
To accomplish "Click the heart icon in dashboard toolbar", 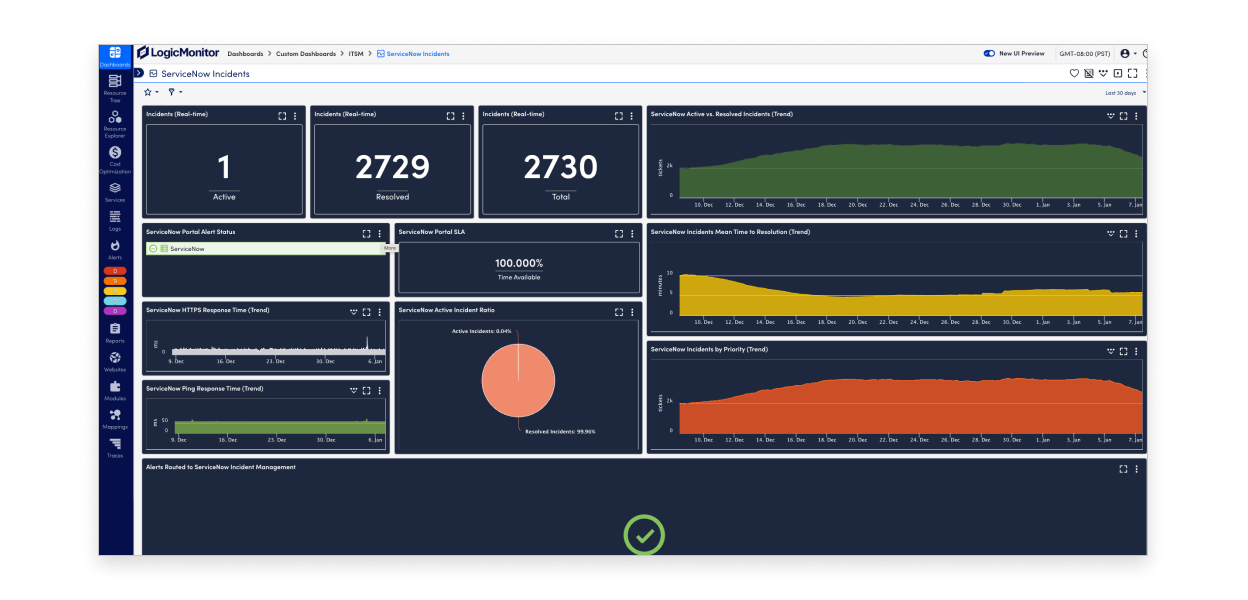I will point(1075,73).
